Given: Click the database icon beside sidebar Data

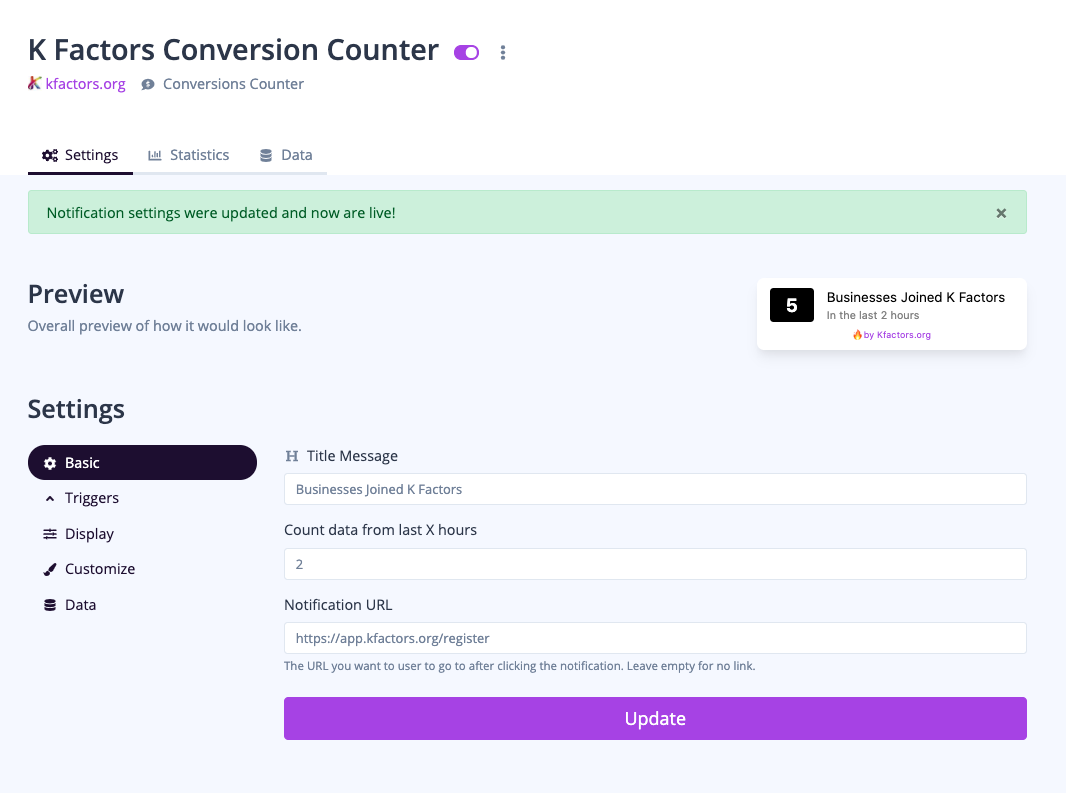Looking at the screenshot, I should click(x=50, y=605).
